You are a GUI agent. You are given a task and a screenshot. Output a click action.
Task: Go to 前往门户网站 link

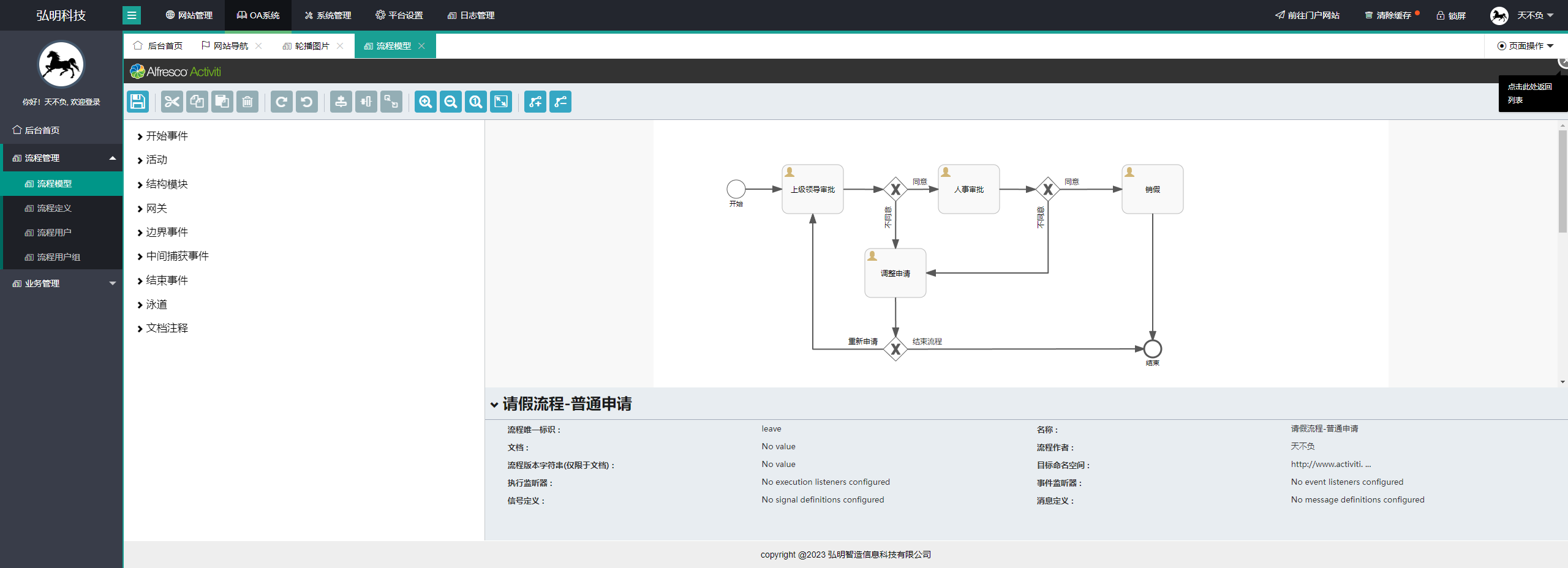tap(1307, 15)
